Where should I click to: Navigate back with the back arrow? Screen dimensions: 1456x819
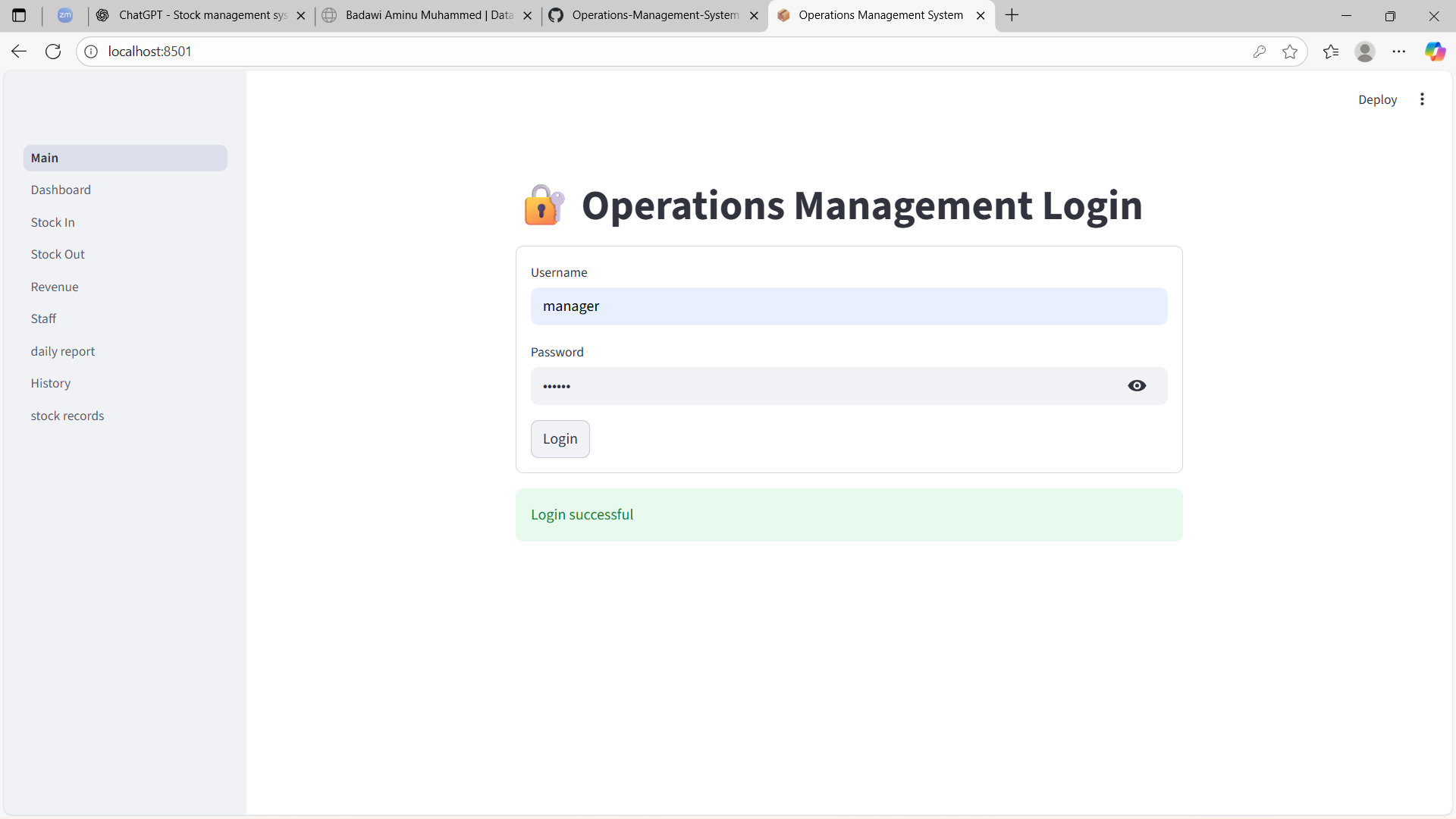click(x=17, y=51)
